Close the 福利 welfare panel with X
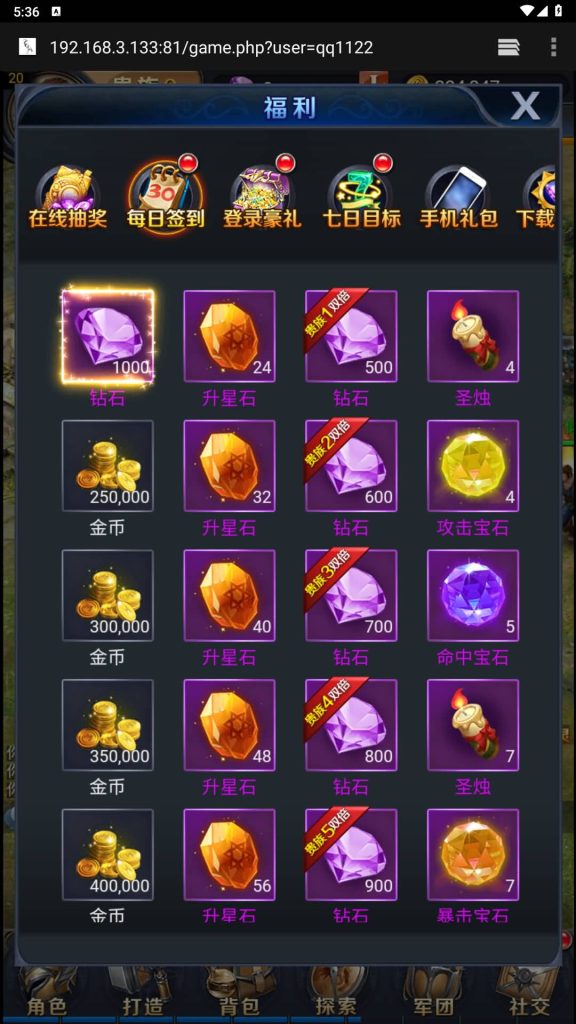576x1024 pixels. 525,105
